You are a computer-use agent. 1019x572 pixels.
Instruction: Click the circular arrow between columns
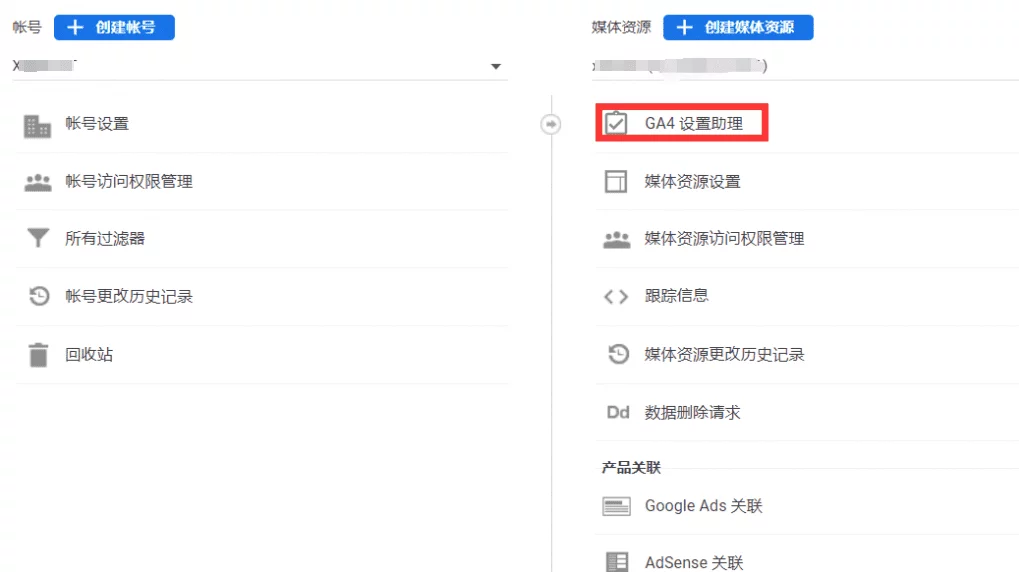click(550, 124)
